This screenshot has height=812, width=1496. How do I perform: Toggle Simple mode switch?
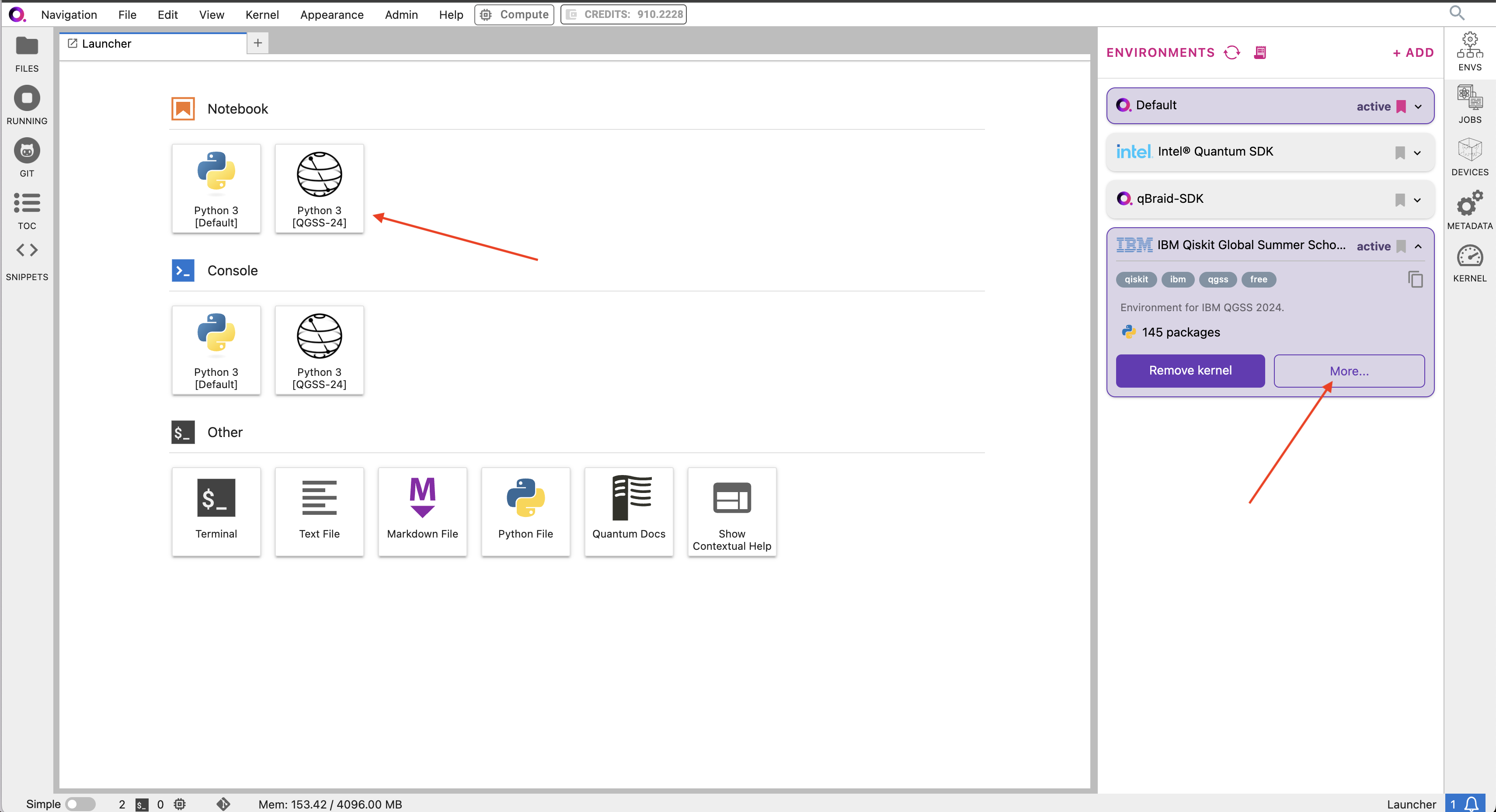coord(80,804)
